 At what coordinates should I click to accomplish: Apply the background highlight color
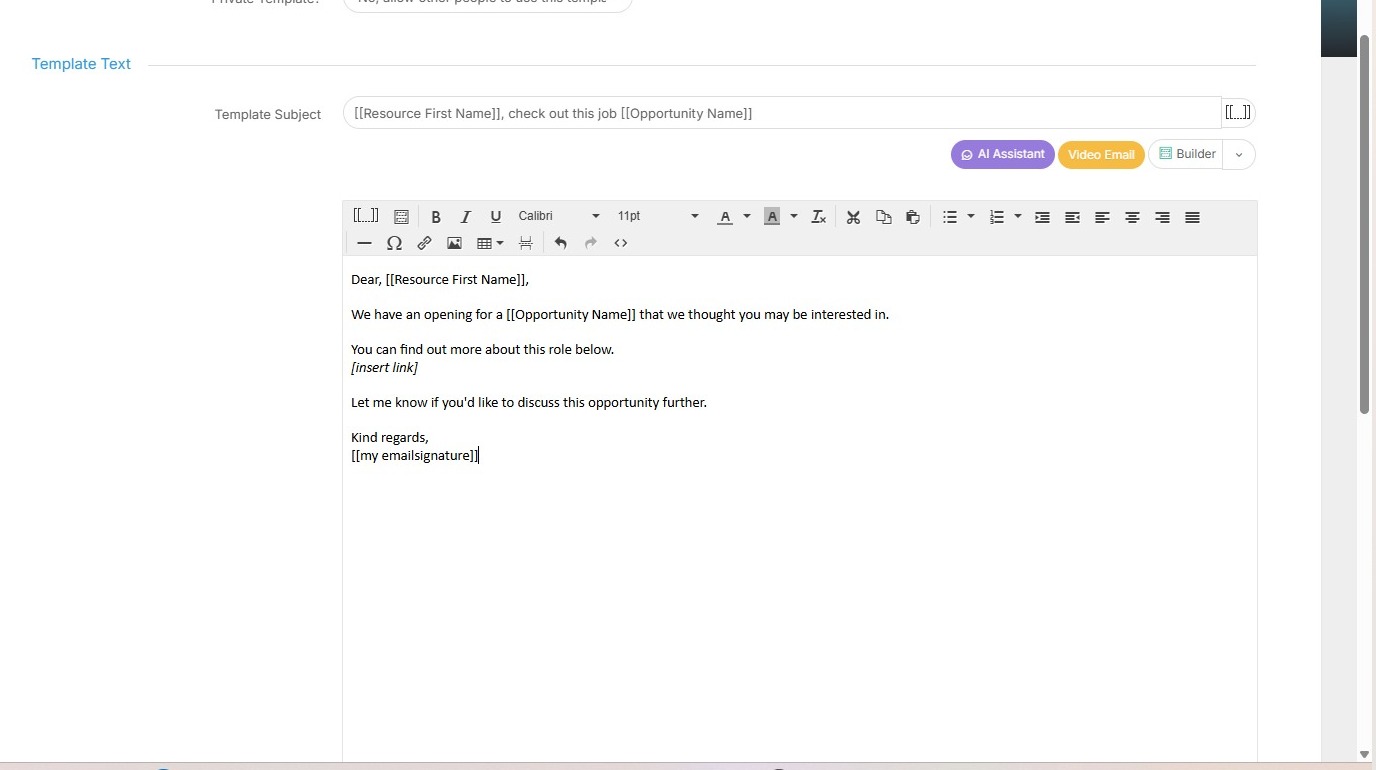click(x=772, y=217)
